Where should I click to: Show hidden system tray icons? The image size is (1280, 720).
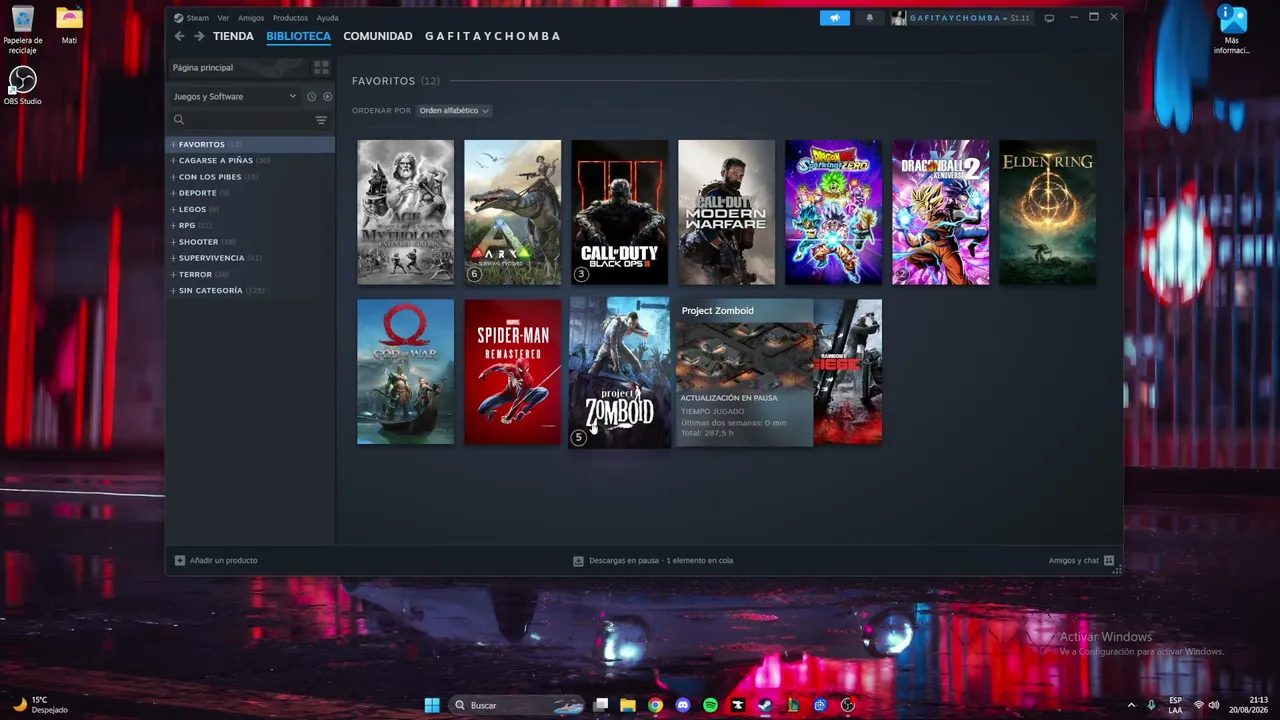pos(1132,705)
